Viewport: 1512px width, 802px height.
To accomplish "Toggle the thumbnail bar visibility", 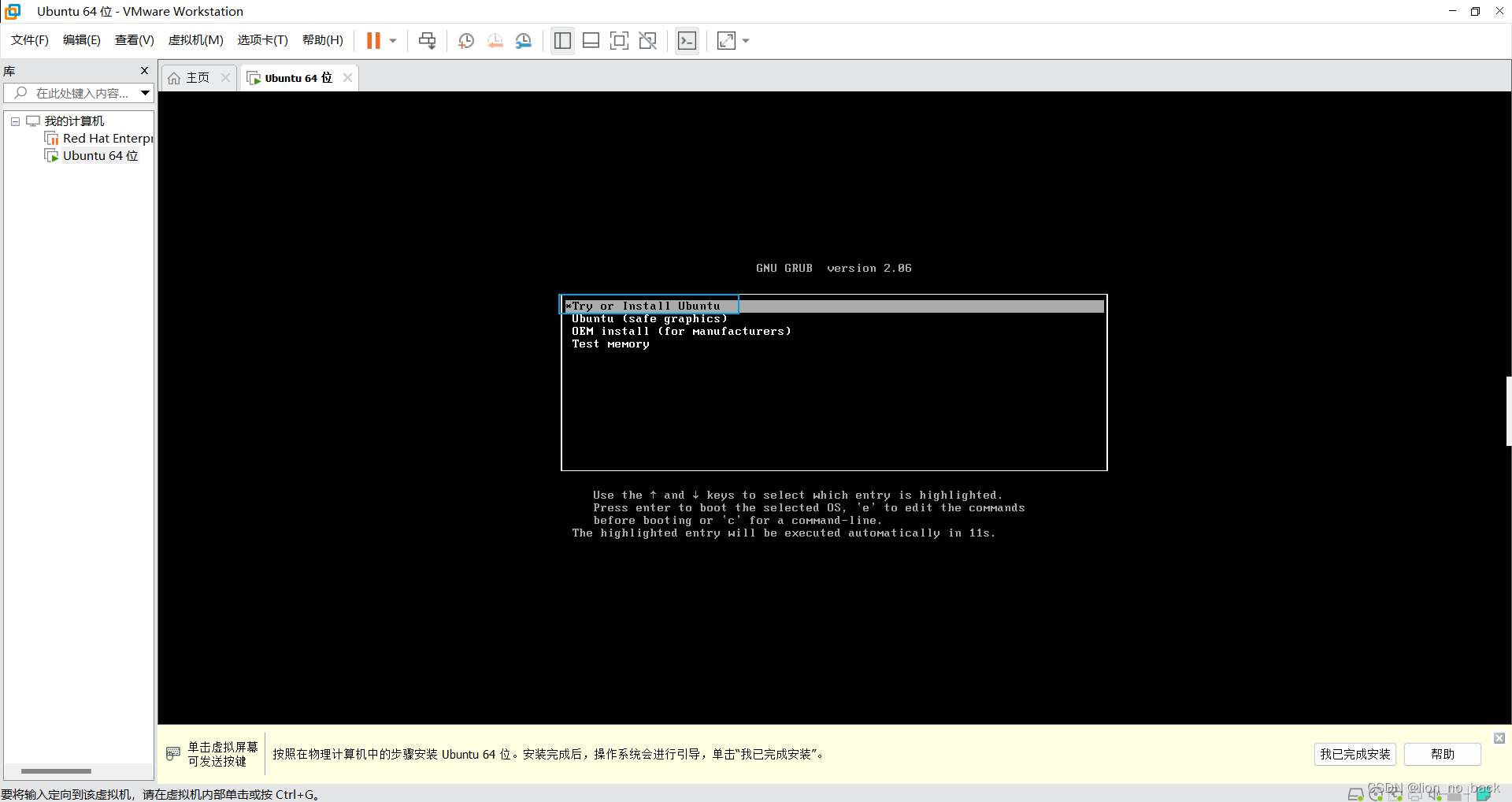I will [x=591, y=40].
